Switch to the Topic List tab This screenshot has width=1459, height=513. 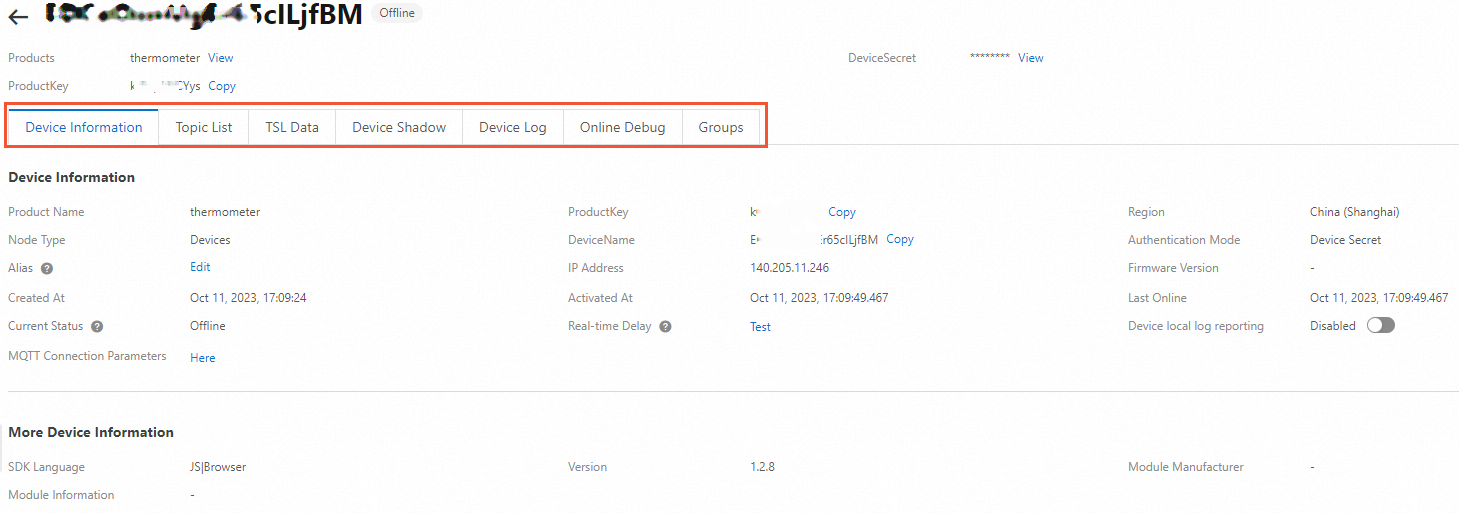click(204, 128)
